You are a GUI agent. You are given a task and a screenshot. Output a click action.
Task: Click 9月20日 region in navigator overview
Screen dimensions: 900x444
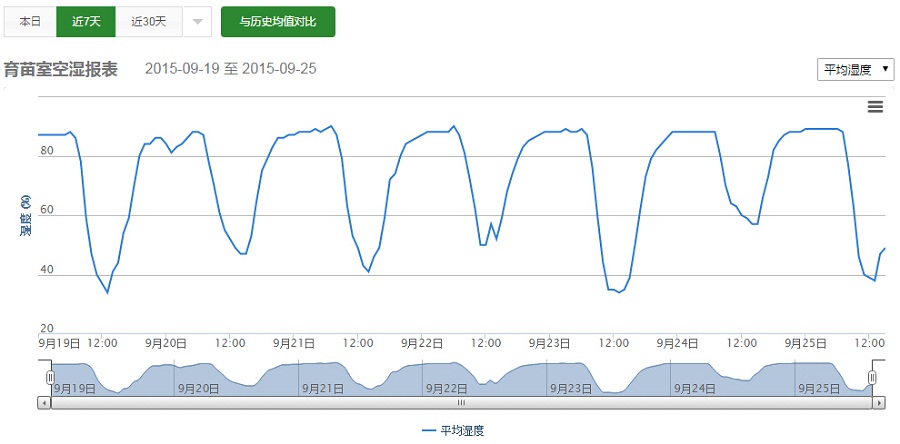tap(201, 388)
